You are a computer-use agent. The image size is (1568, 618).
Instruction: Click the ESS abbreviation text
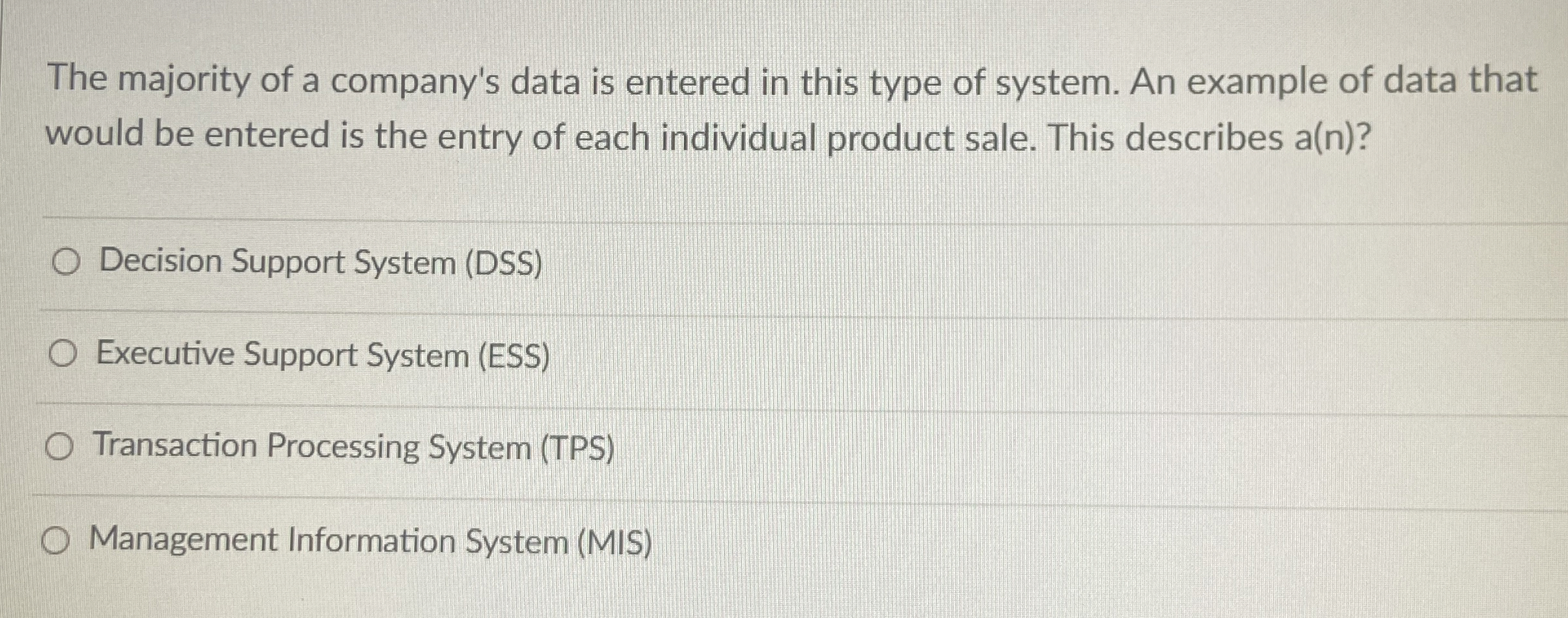(x=514, y=354)
